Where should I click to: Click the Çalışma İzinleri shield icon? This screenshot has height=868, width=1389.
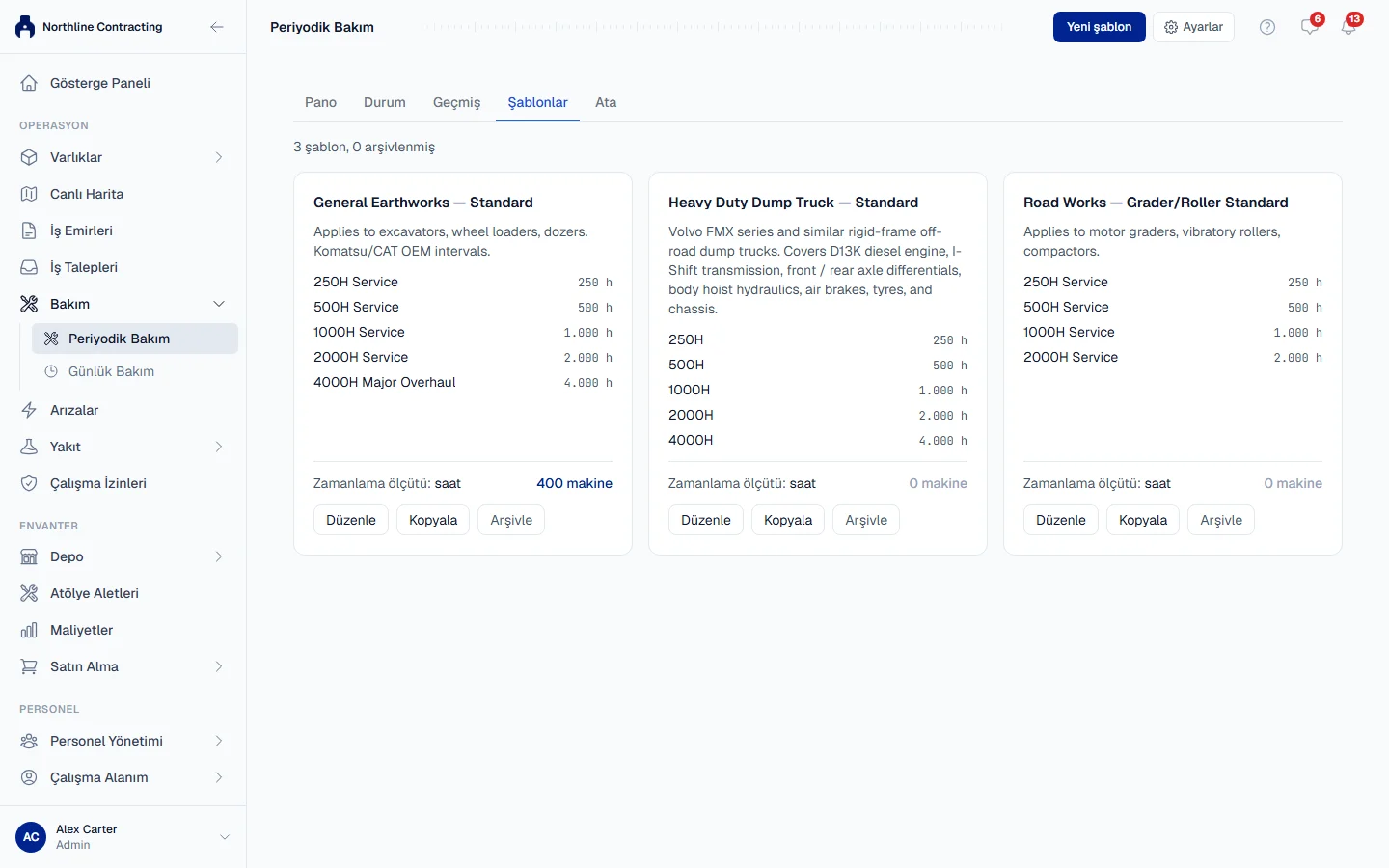tap(29, 483)
